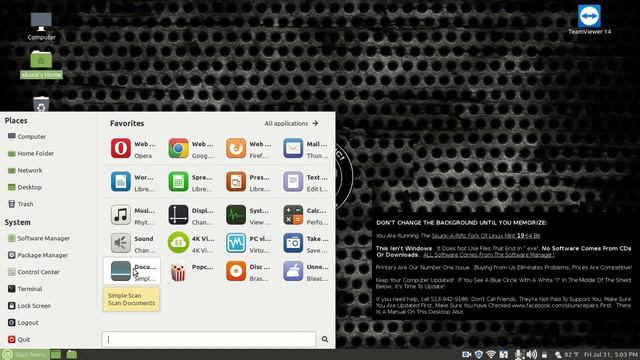The image size is (640, 360).
Task: Launch BleachBit cleaner
Action: click(x=306, y=272)
